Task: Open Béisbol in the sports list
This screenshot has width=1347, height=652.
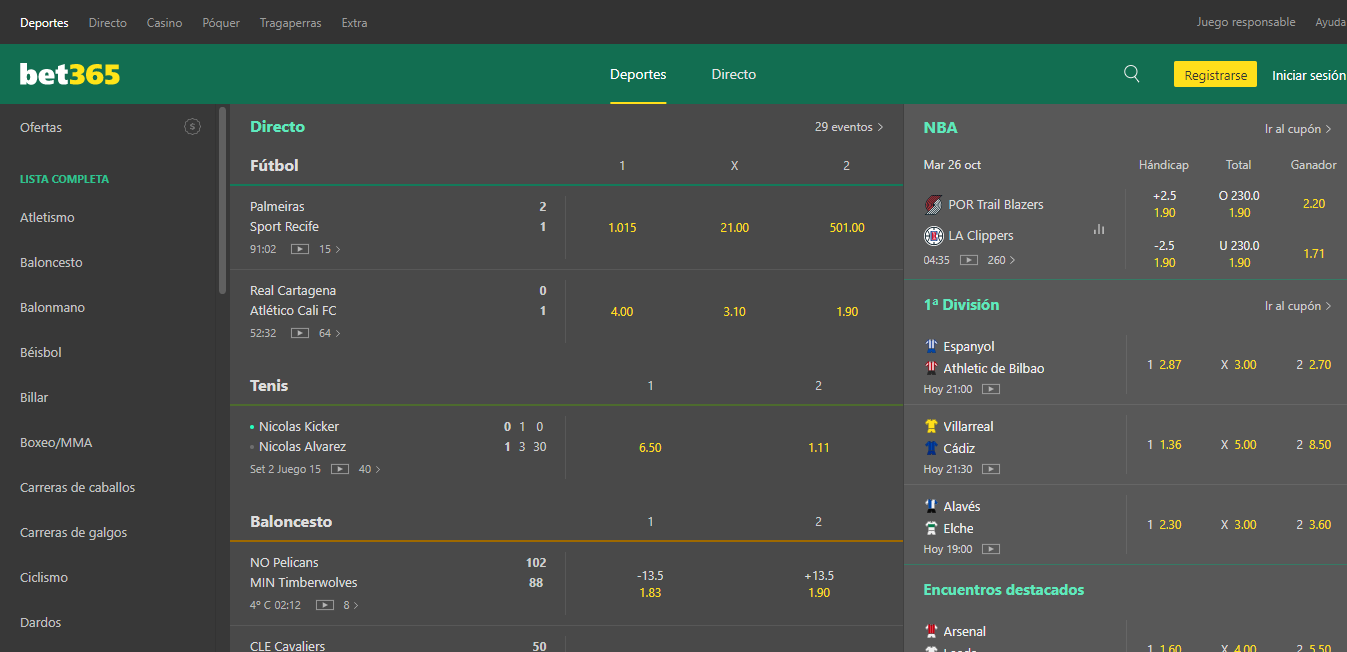Action: tap(41, 352)
